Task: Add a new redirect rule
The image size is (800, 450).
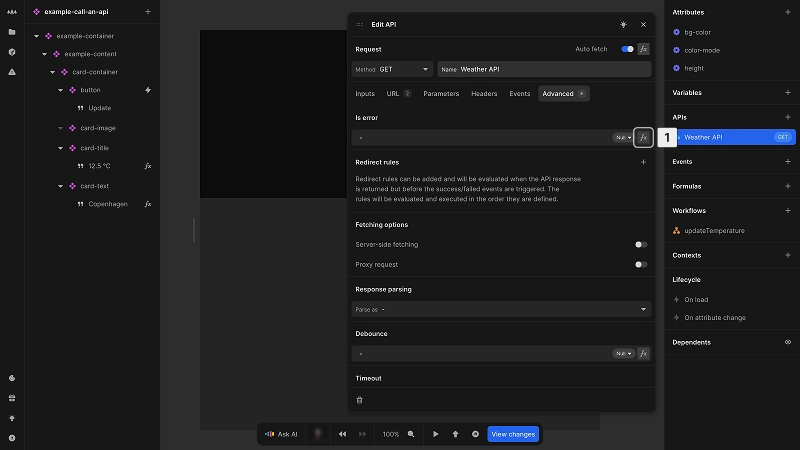Action: (x=643, y=162)
